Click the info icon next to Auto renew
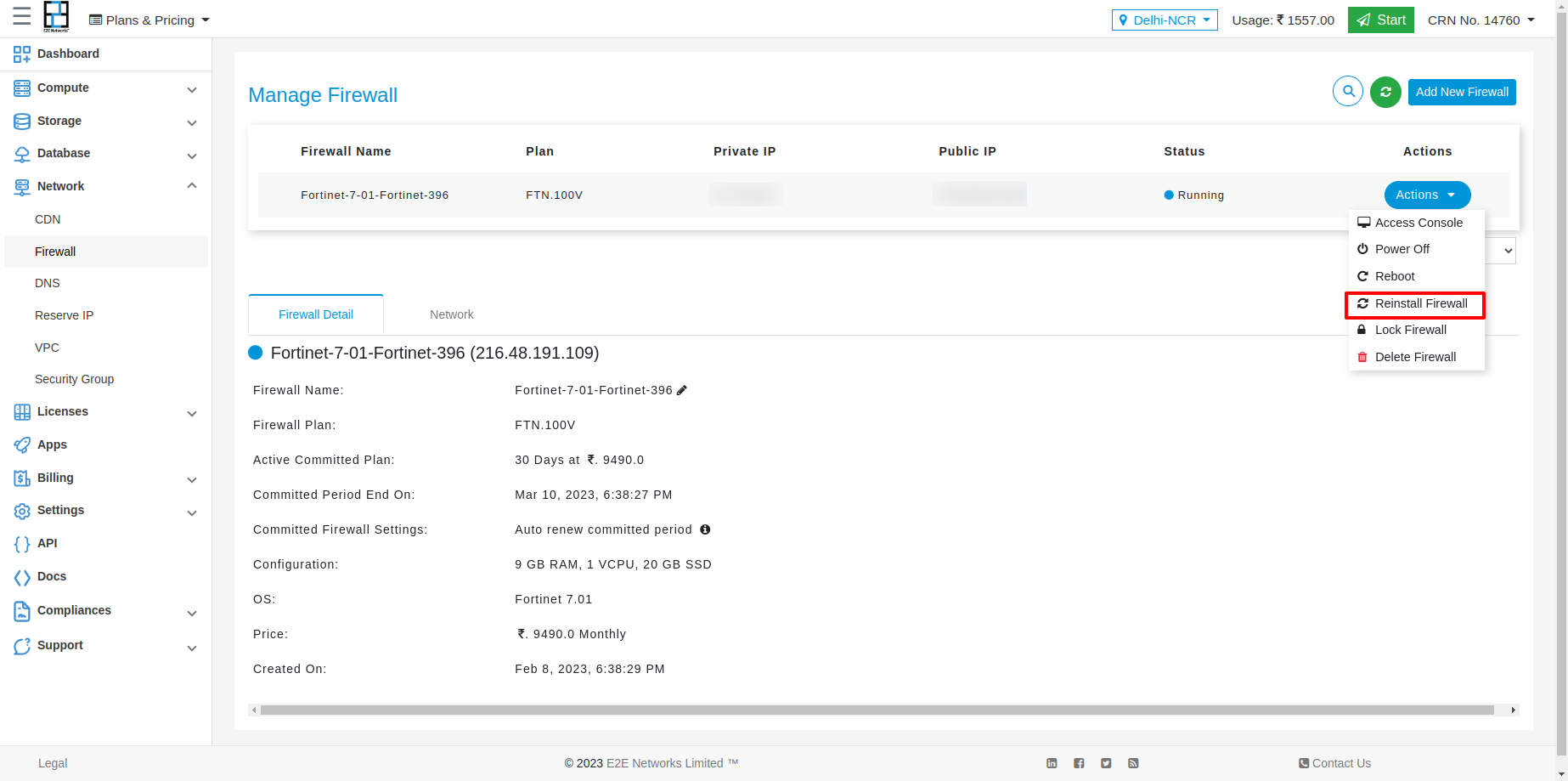The image size is (1568, 781). pyautogui.click(x=705, y=529)
